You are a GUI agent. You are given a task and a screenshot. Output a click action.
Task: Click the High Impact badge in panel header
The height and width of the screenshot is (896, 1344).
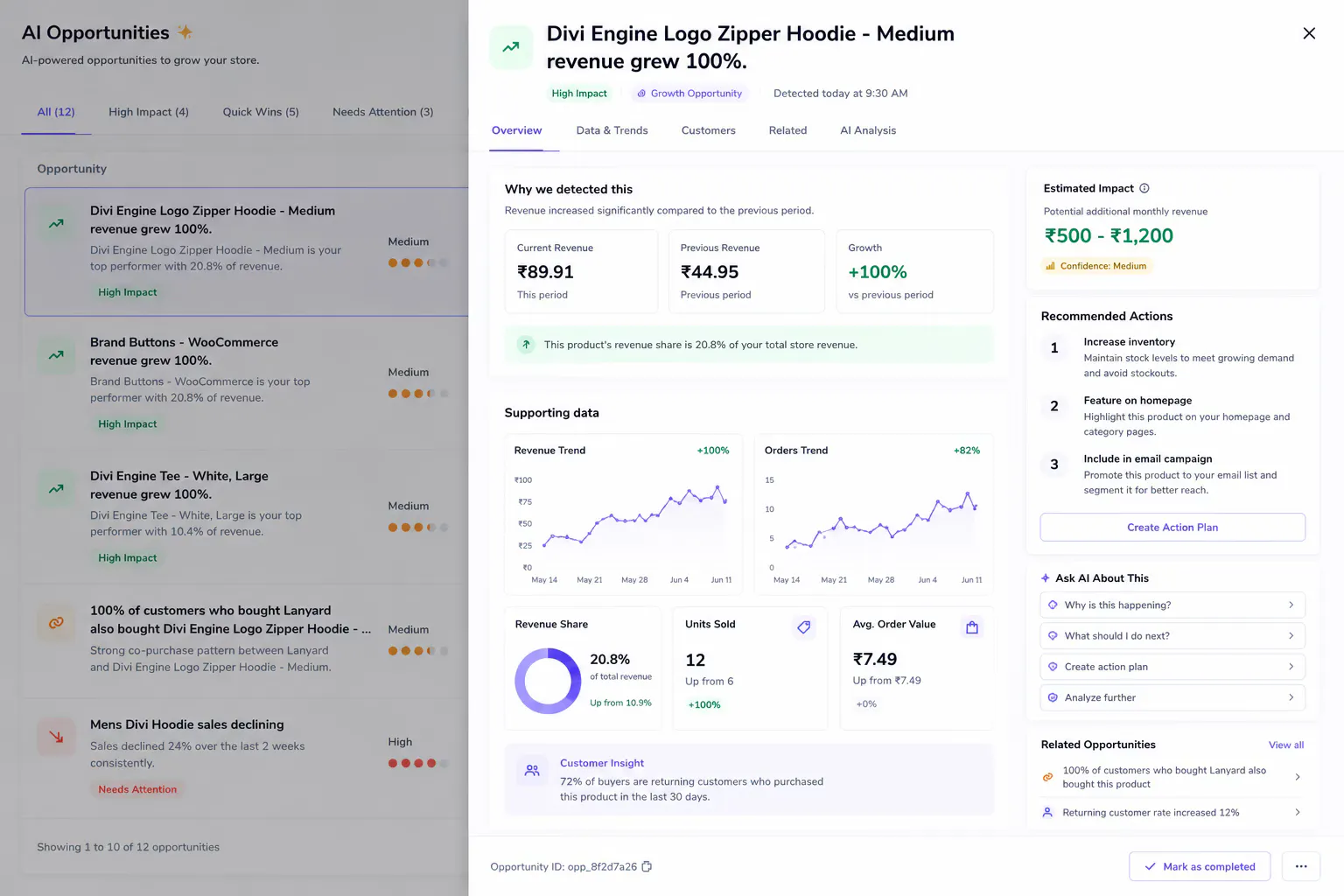(x=579, y=94)
